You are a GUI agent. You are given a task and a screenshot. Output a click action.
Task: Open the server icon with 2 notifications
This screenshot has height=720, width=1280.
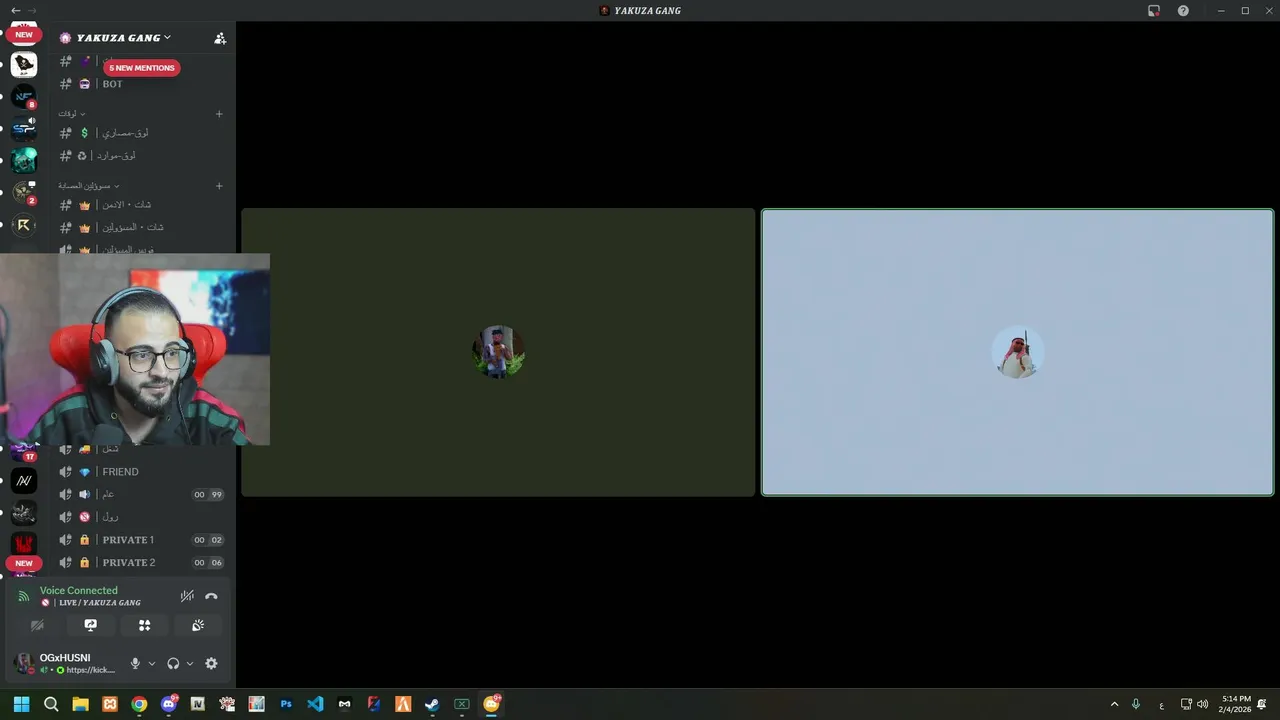(24, 193)
